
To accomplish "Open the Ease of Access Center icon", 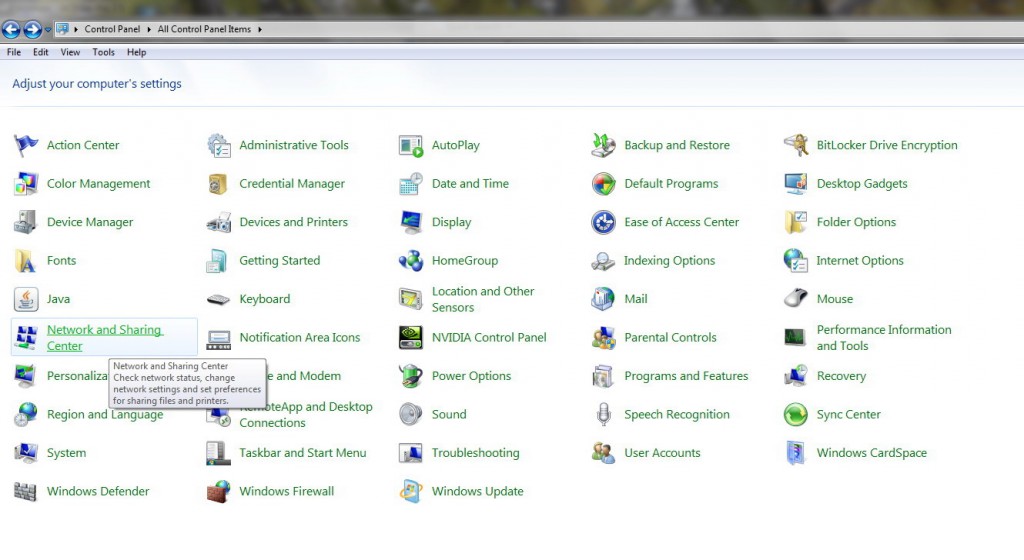I will pyautogui.click(x=603, y=222).
